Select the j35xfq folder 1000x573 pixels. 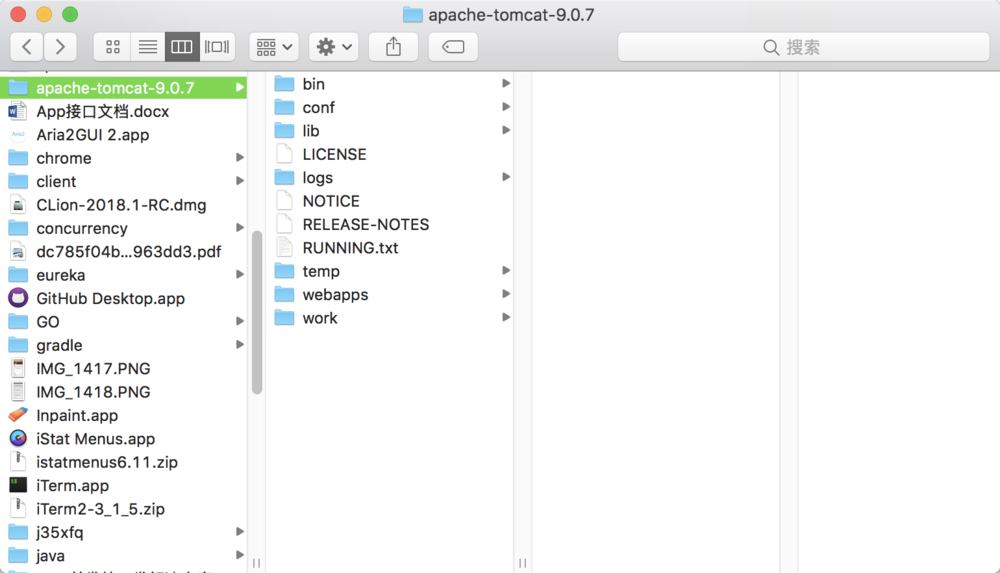click(x=124, y=532)
